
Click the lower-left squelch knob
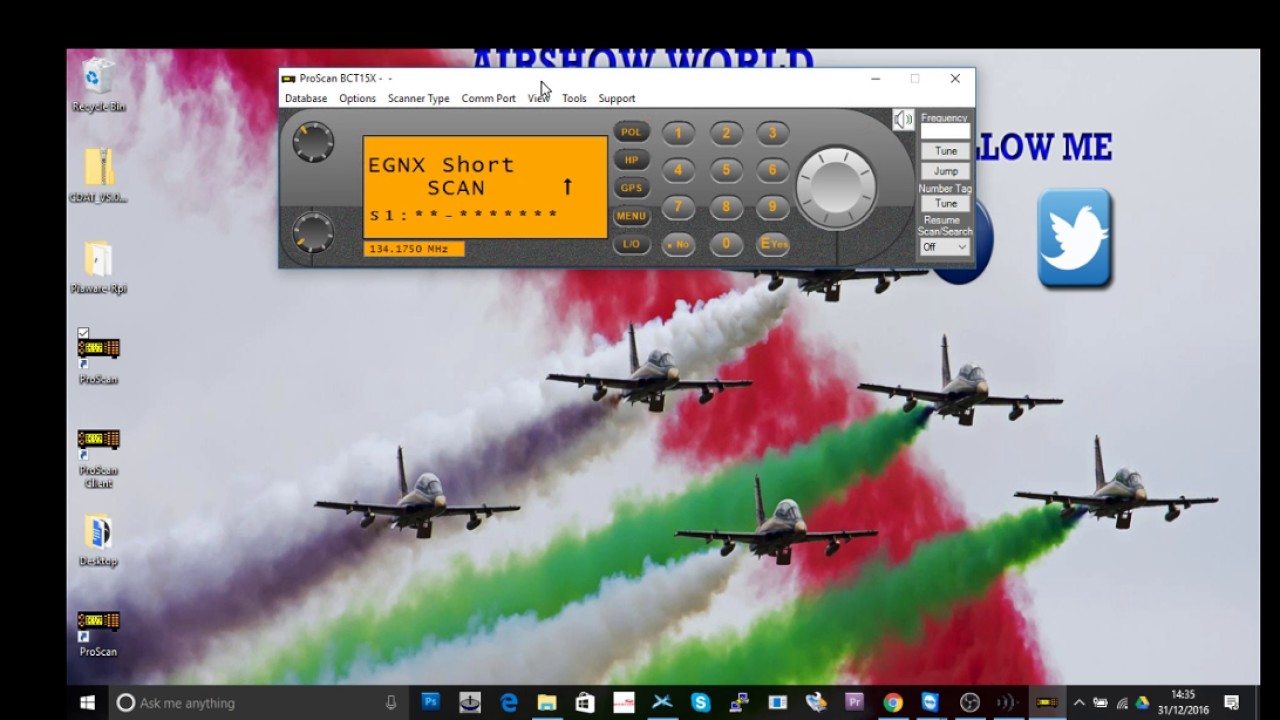(313, 232)
